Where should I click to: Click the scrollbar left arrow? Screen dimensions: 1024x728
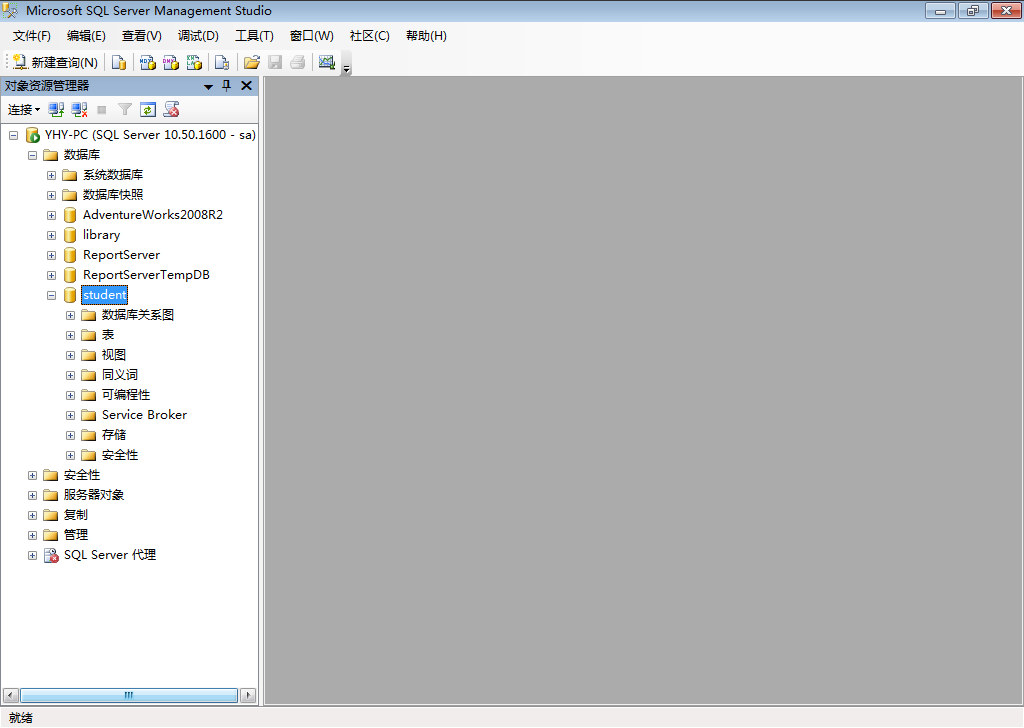coord(10,695)
